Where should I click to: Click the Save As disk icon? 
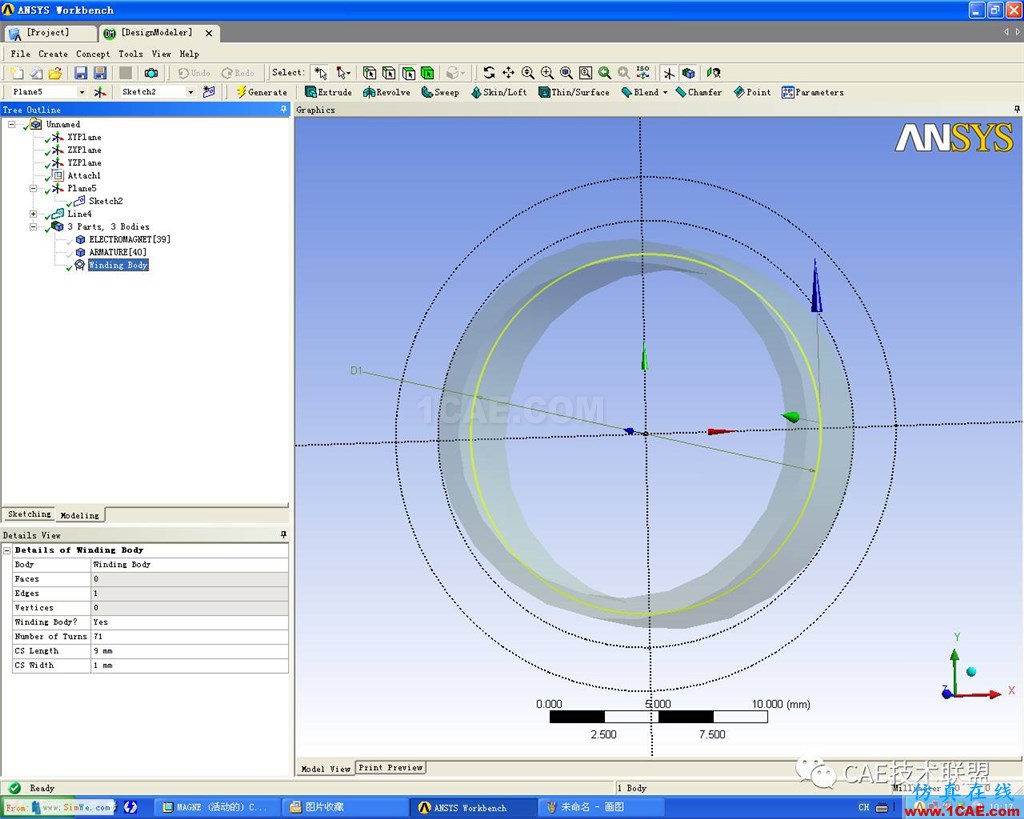[x=101, y=73]
